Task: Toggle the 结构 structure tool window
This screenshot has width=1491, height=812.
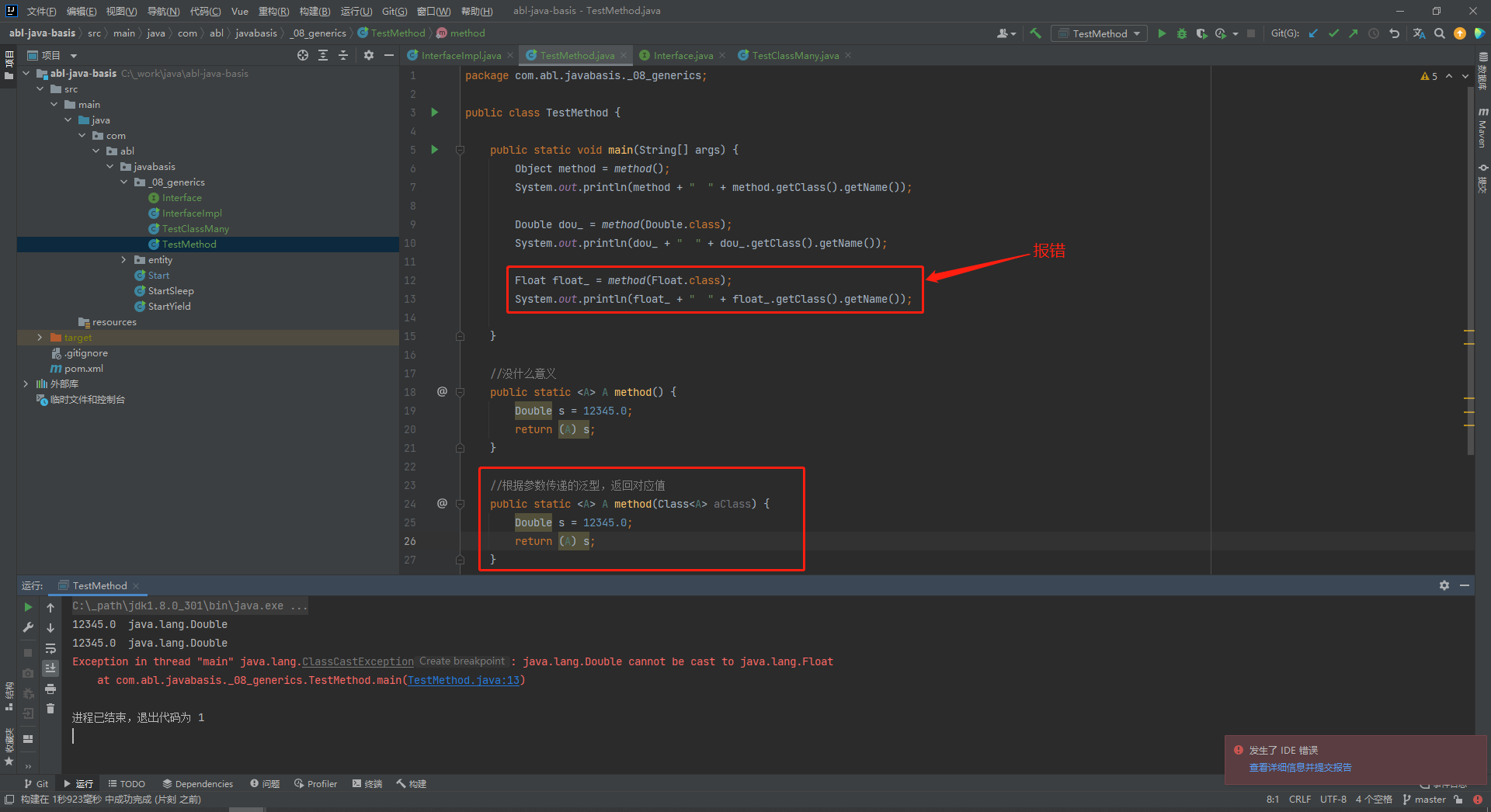Action: [x=9, y=696]
